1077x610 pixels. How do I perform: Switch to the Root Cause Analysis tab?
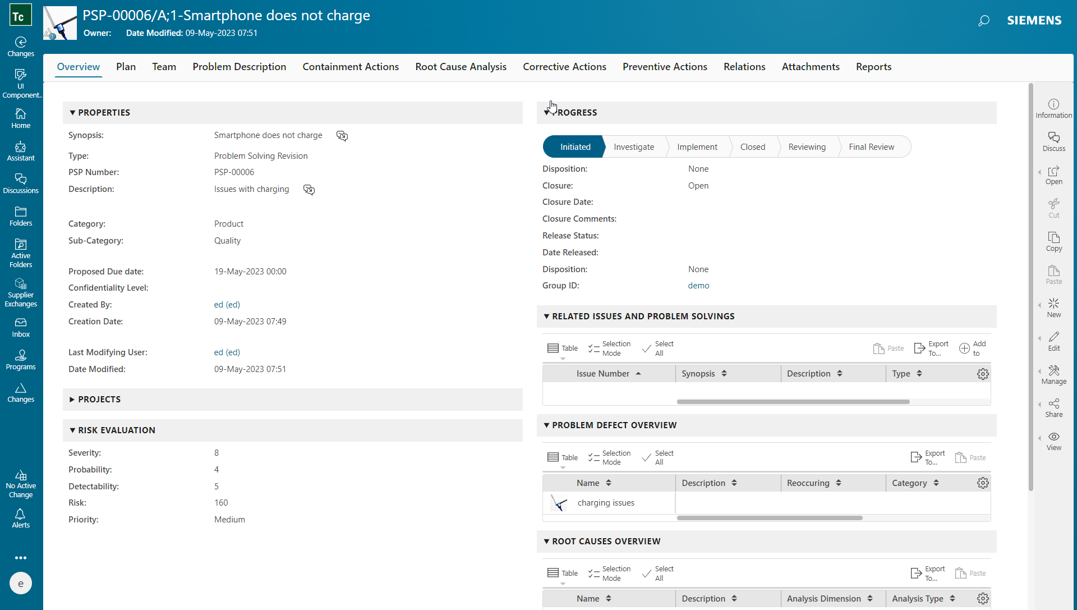click(x=460, y=66)
